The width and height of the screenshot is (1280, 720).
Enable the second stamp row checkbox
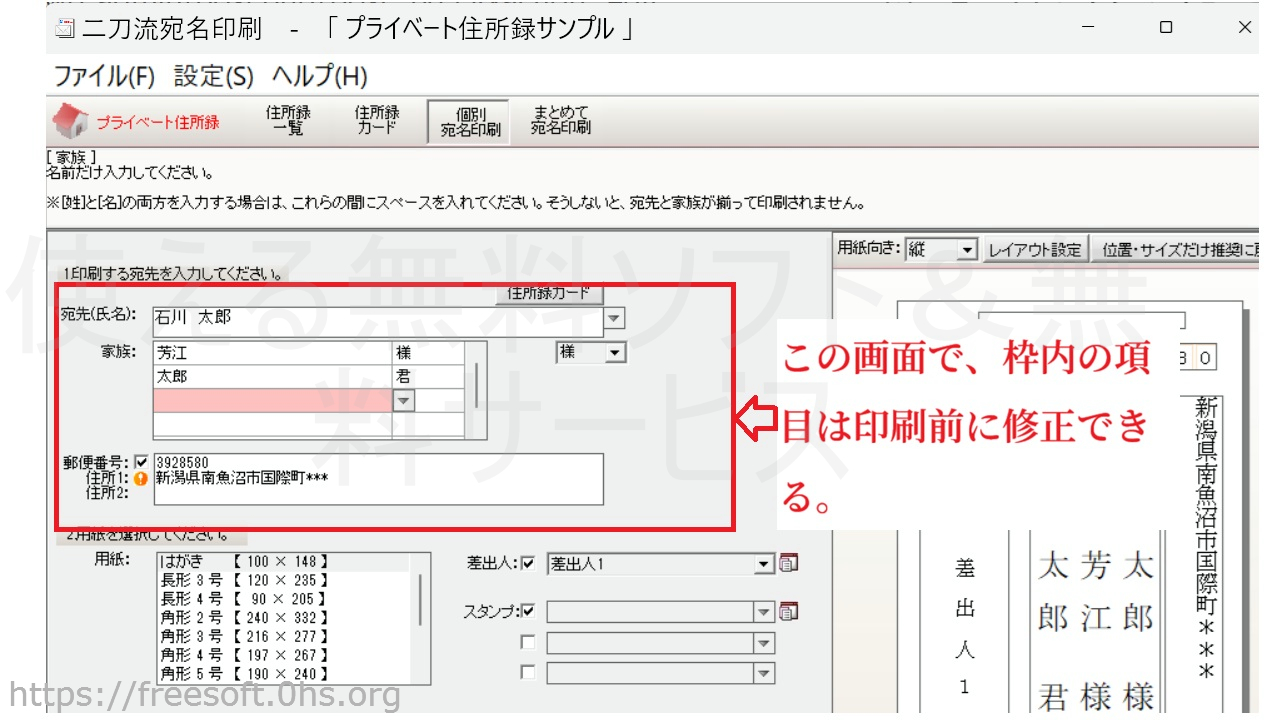528,642
